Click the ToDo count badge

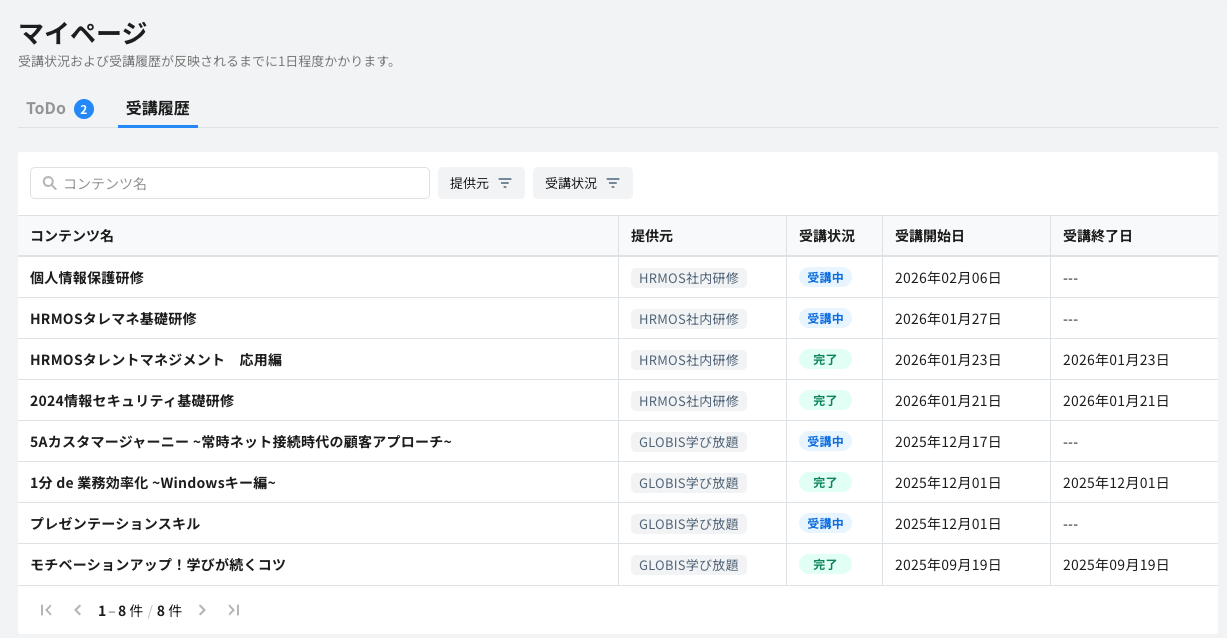coord(84,109)
